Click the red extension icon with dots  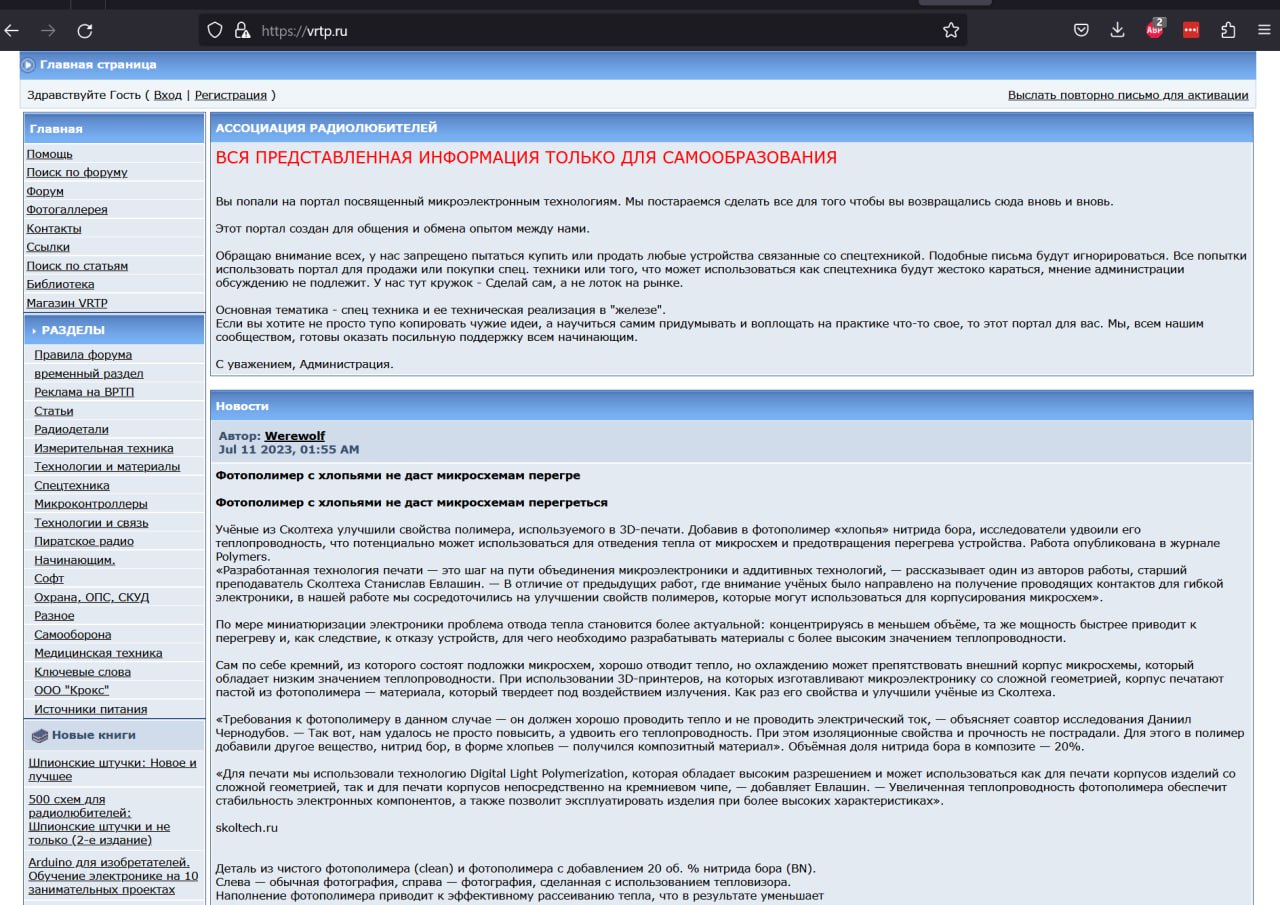coord(1191,31)
